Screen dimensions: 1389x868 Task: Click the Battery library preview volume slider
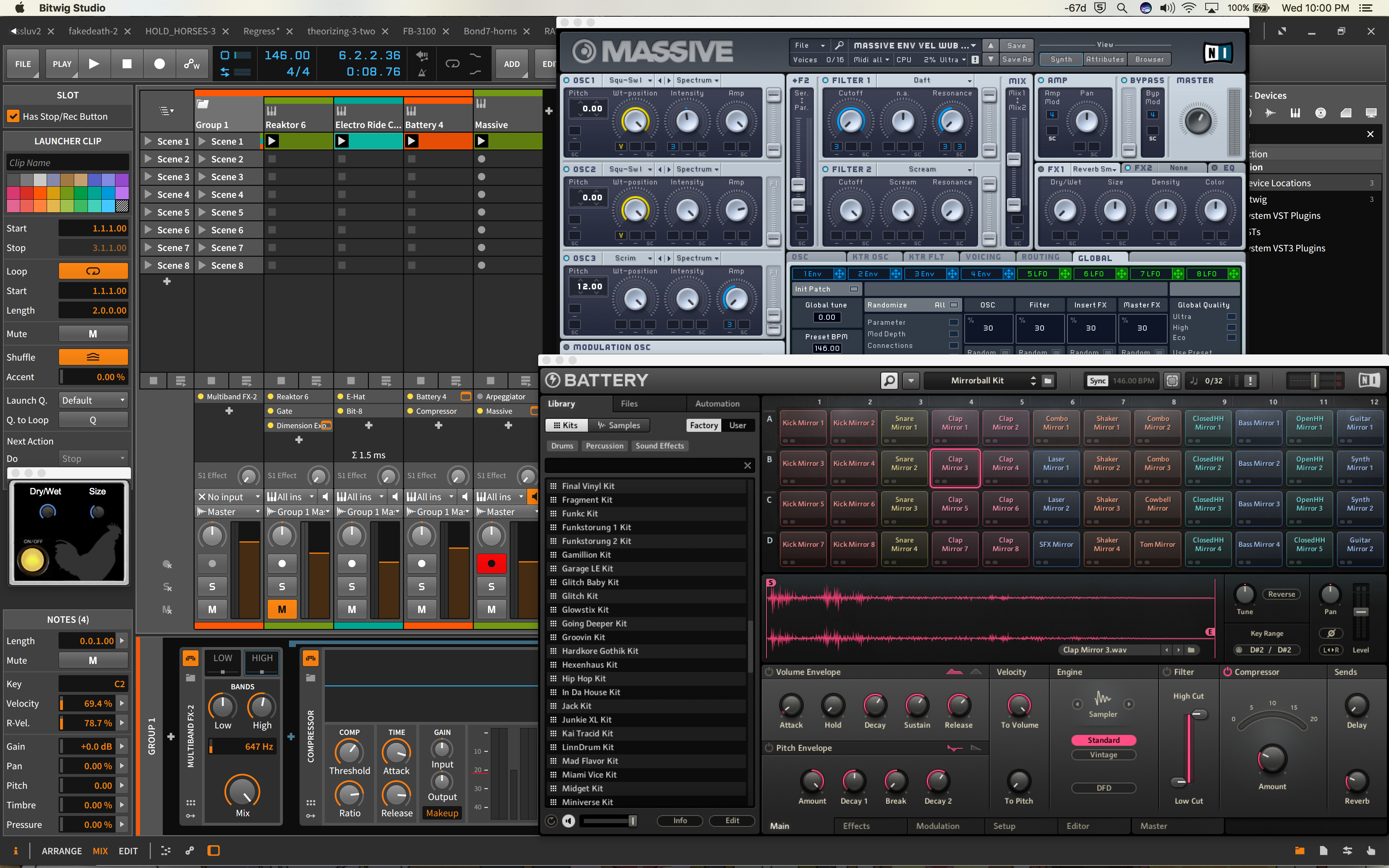[x=608, y=821]
